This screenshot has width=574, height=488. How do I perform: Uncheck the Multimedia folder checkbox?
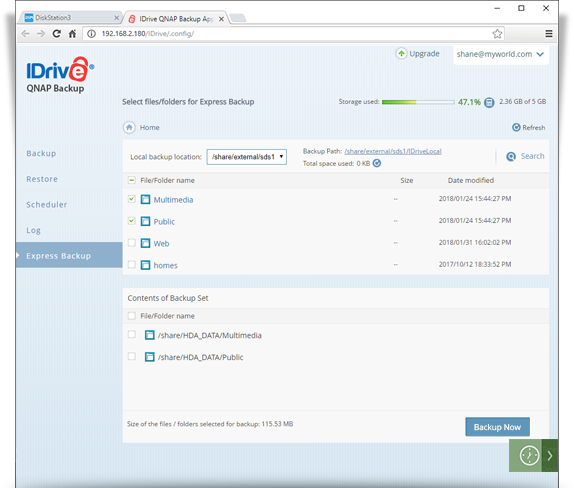coord(131,199)
